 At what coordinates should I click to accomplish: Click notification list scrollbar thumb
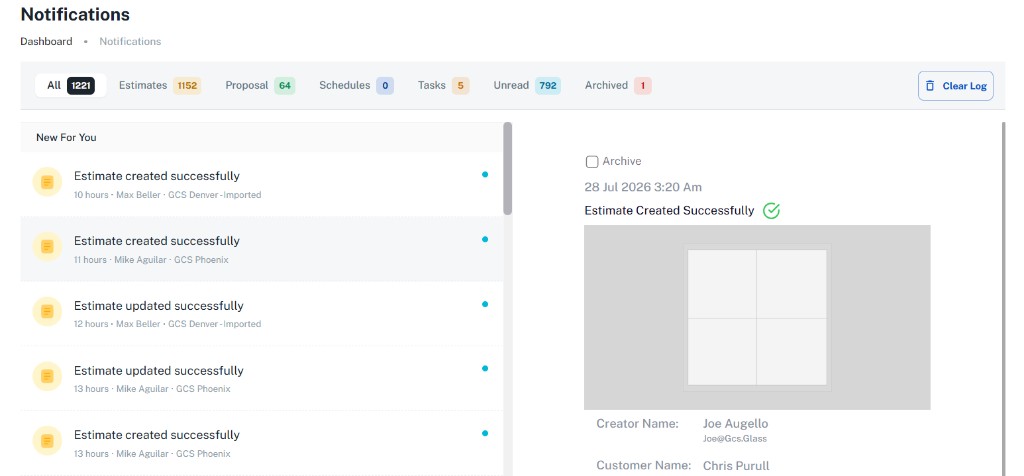507,168
